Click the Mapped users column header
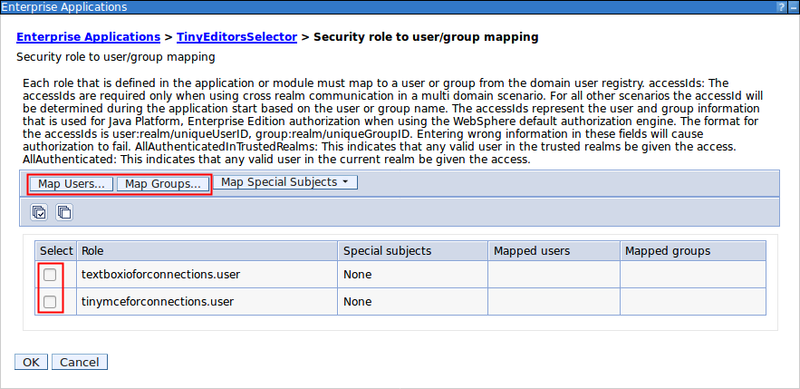Image resolution: width=800 pixels, height=389 pixels. pos(554,251)
